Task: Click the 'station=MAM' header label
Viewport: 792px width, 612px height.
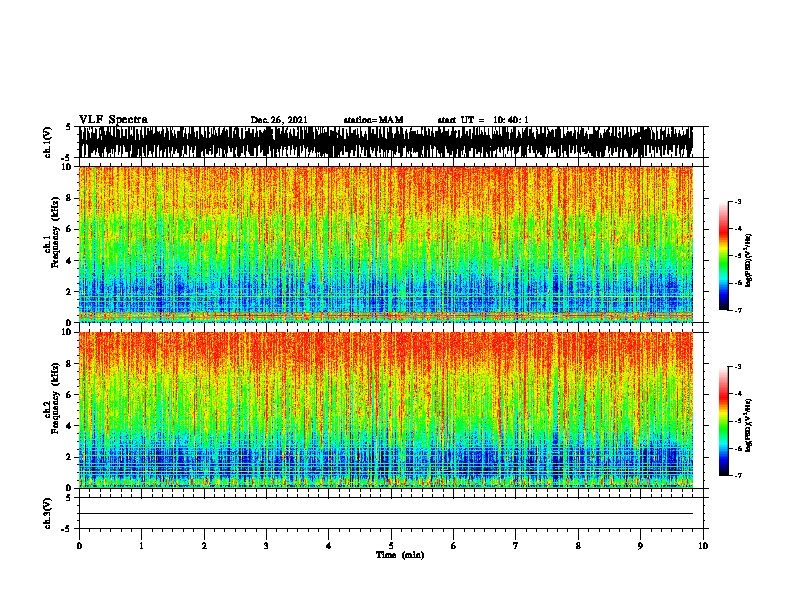Action: point(373,120)
